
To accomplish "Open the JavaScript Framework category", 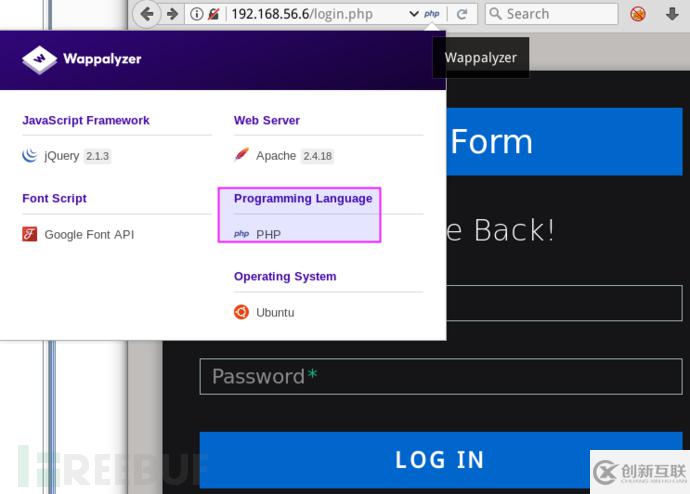I will 86,120.
